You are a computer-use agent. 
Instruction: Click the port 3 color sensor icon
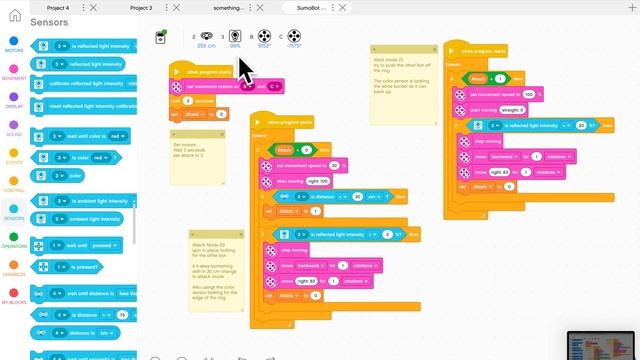click(x=235, y=36)
